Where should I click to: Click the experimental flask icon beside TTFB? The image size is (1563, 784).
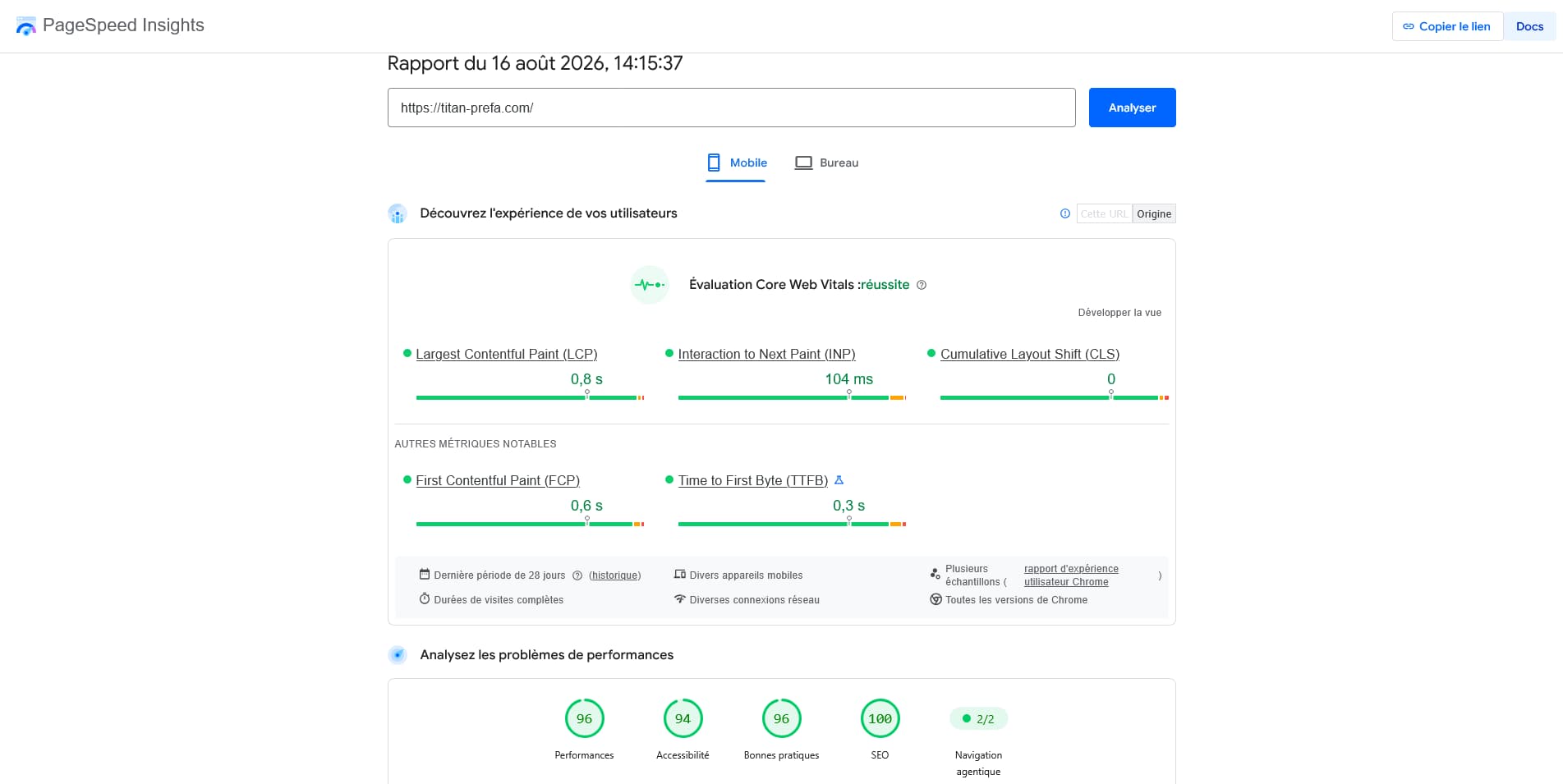click(x=839, y=479)
